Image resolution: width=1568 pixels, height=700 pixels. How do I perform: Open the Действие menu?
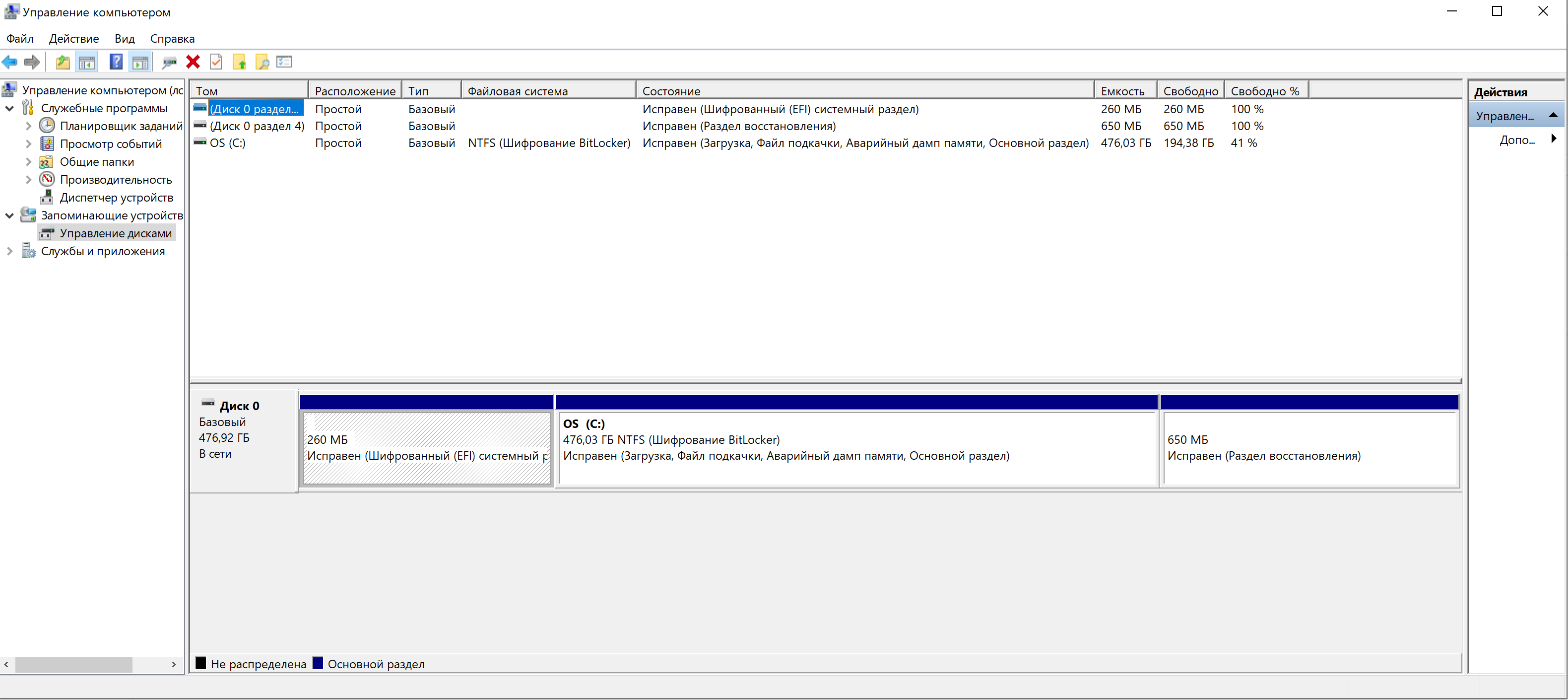[x=73, y=39]
